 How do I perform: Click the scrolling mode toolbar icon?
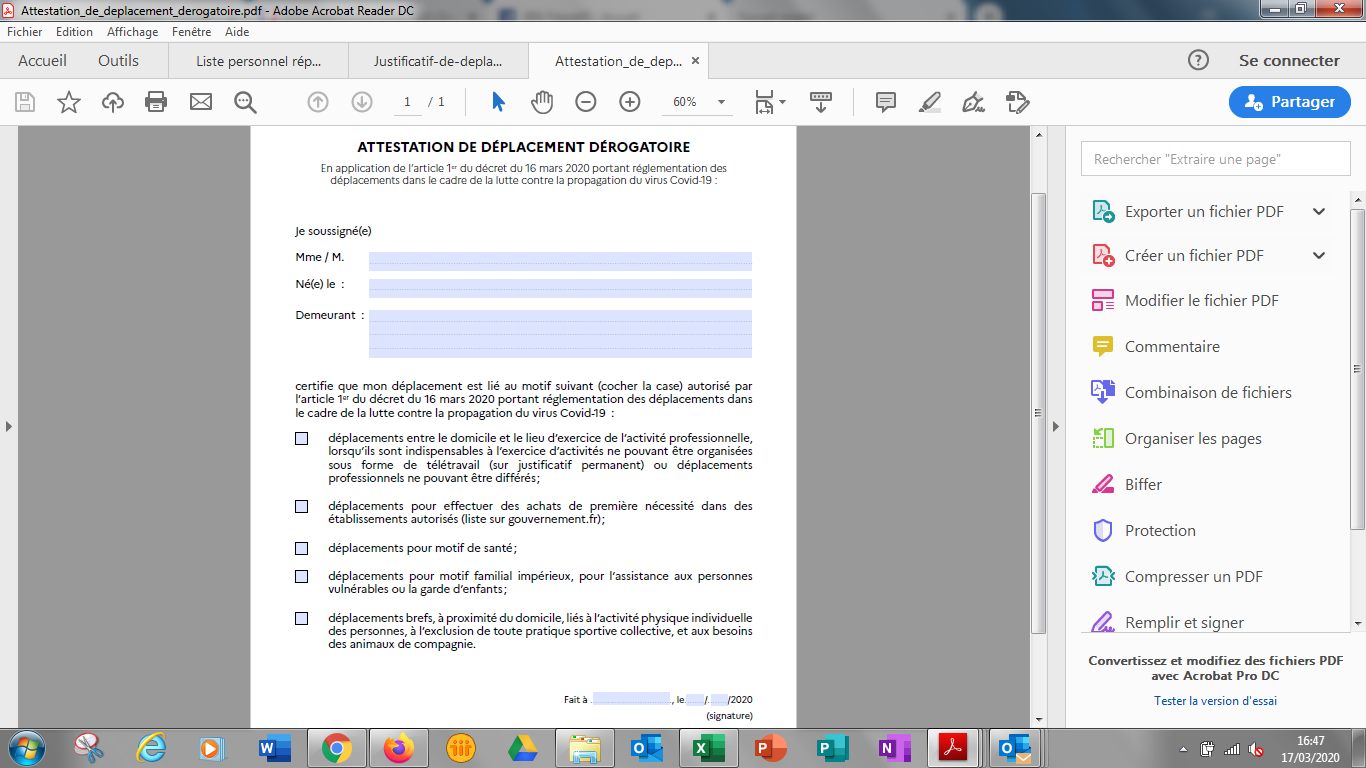(821, 102)
